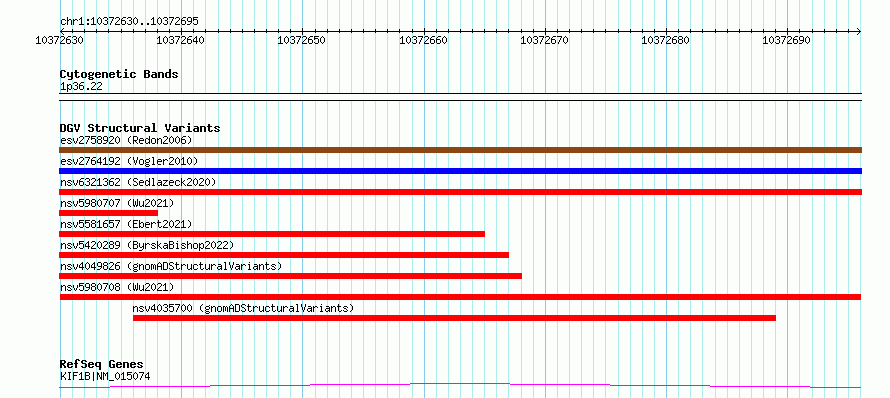This screenshot has width=890, height=398.
Task: Click the black cytogenetic band bar
Action: tap(460, 97)
